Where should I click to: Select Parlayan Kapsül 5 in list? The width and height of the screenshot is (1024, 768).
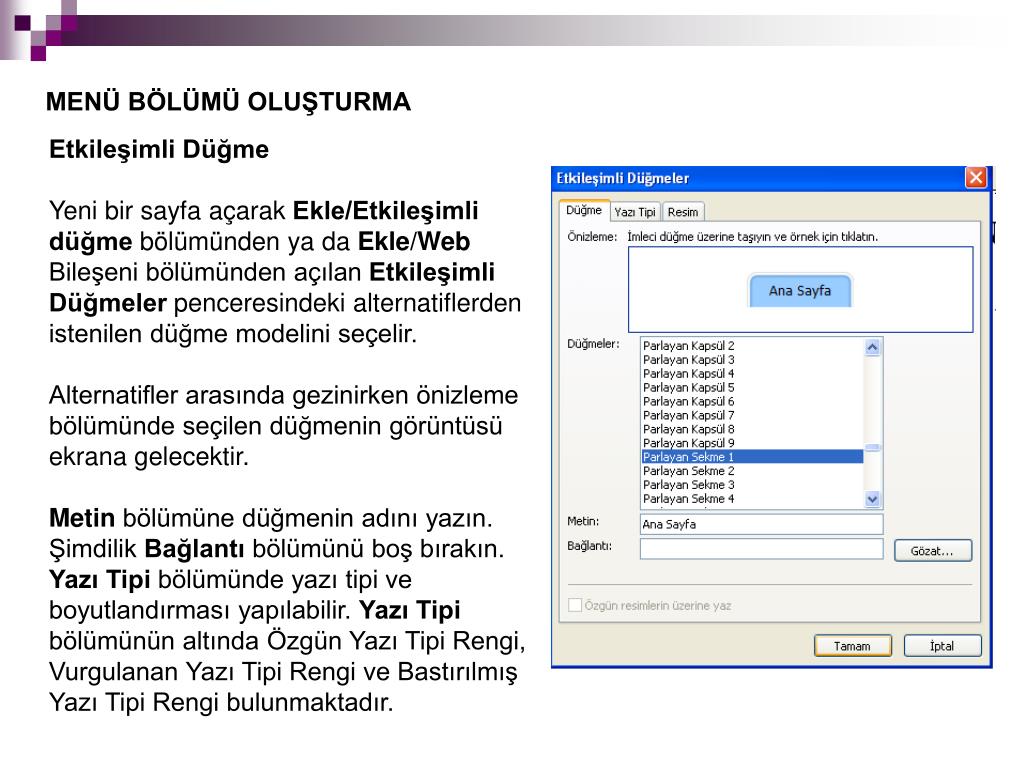752,387
